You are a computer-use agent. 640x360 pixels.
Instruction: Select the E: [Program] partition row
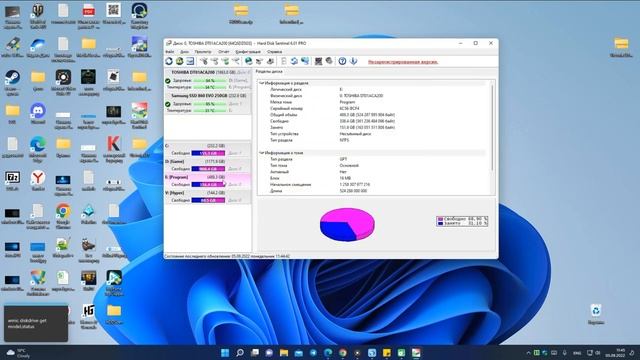click(208, 180)
